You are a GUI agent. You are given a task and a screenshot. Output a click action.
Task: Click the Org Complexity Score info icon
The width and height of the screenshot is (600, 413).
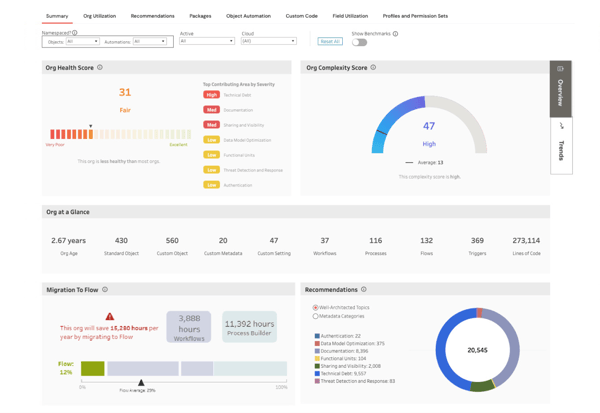pos(373,68)
